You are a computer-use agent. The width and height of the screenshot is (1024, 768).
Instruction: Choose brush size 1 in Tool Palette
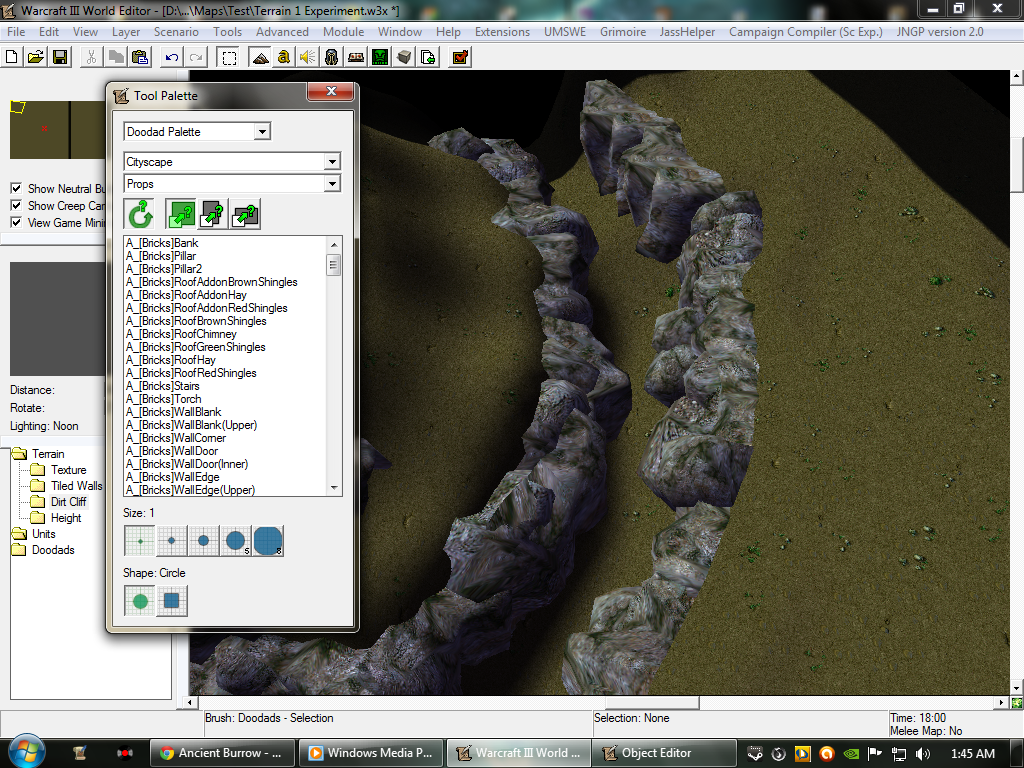(x=140, y=541)
